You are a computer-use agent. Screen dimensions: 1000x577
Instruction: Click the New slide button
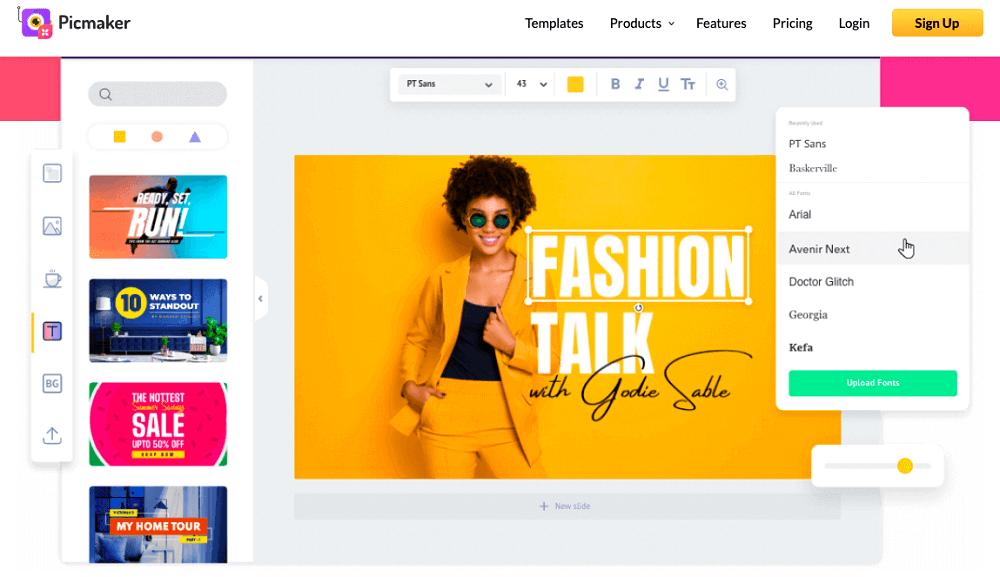pos(567,506)
